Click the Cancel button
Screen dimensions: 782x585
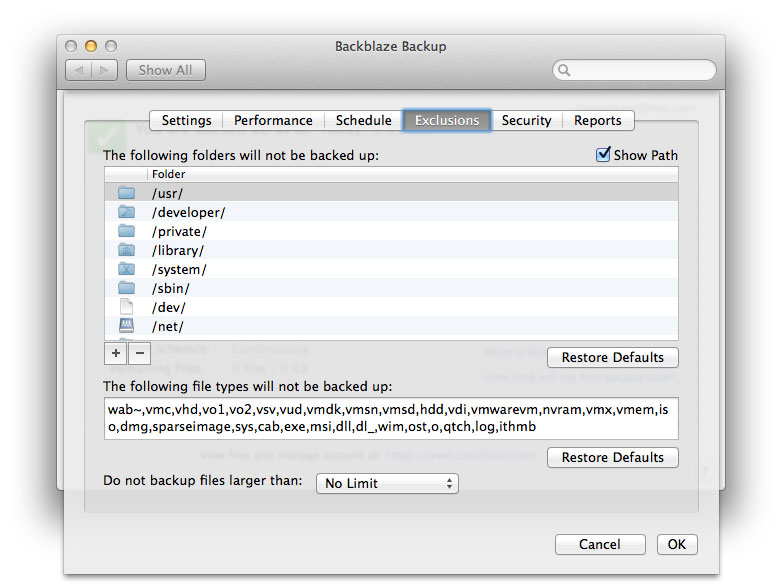[600, 544]
